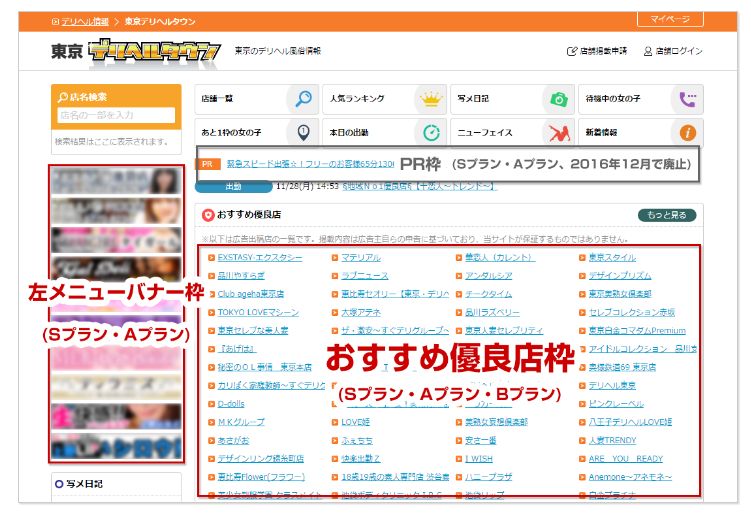Open 新着情報 via the orange info icon

688,133
